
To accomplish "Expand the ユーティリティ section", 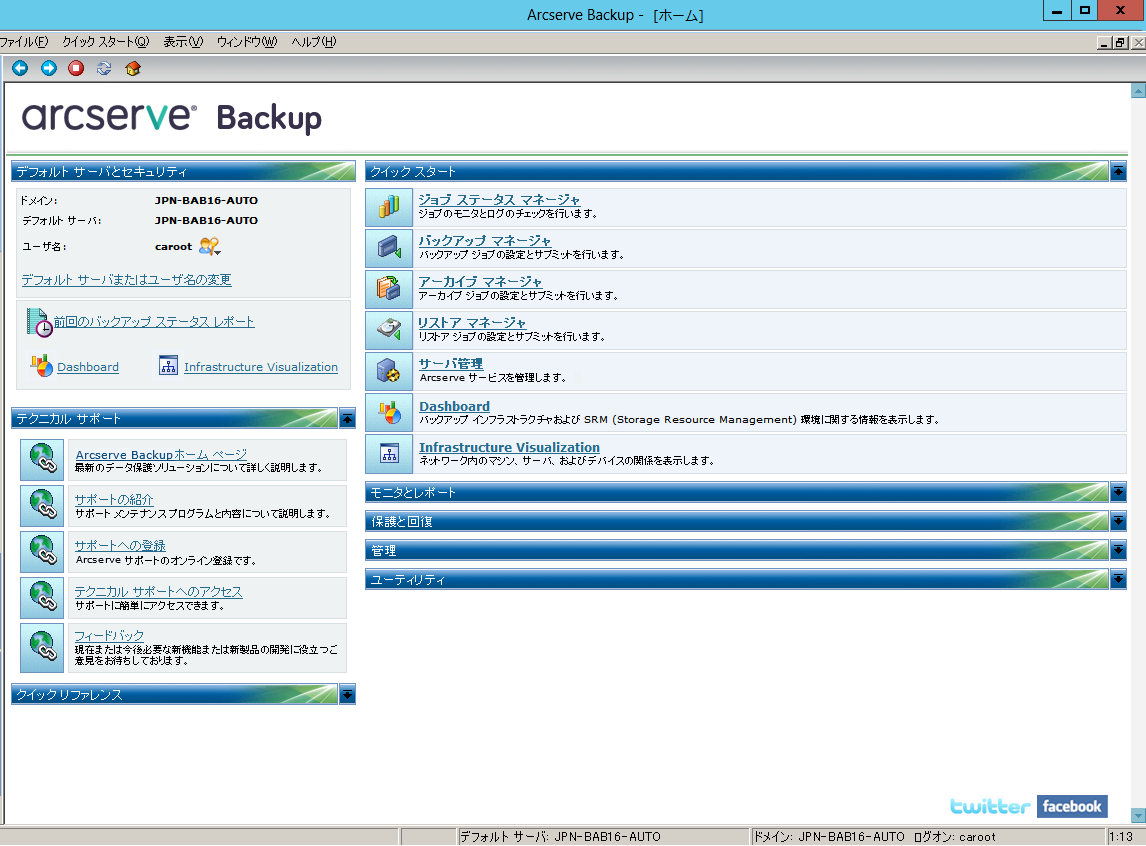I will [x=1118, y=579].
